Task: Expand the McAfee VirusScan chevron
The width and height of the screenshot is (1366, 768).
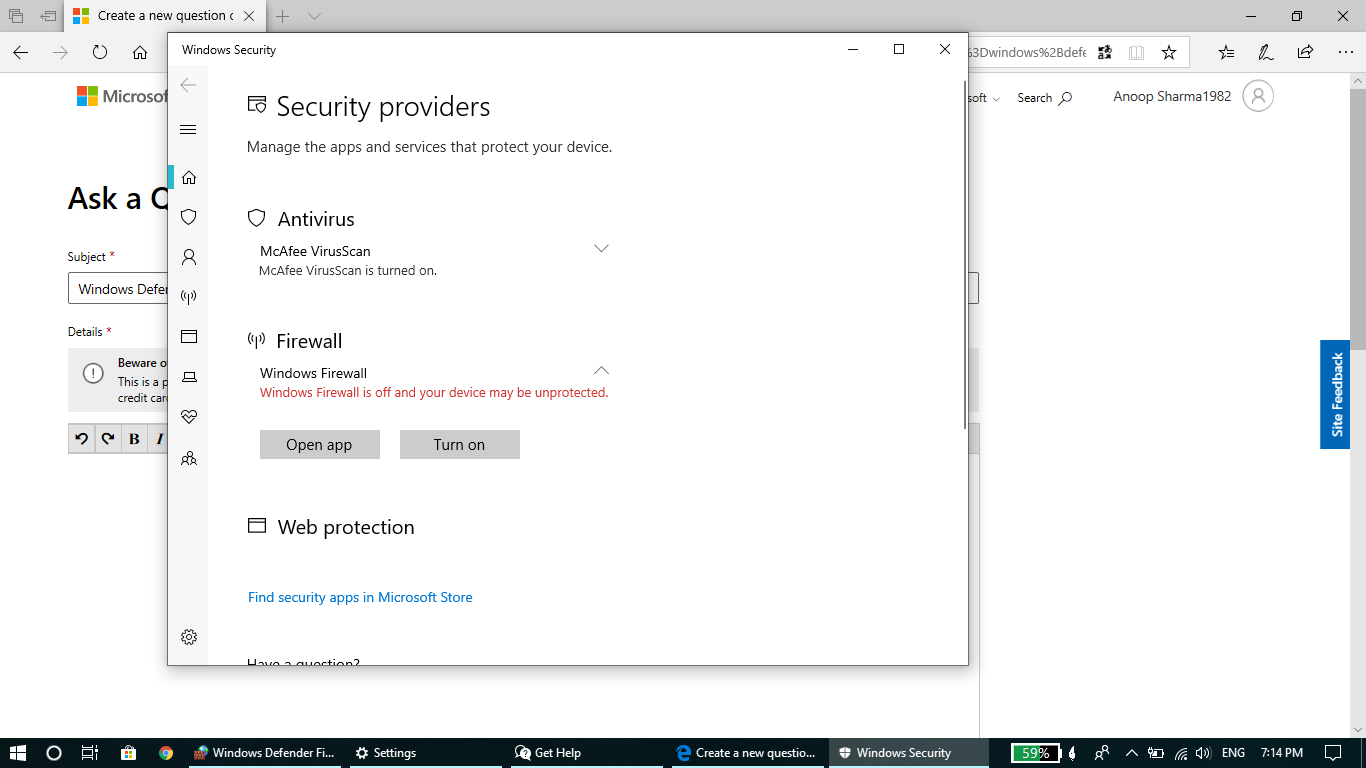Action: [x=601, y=248]
